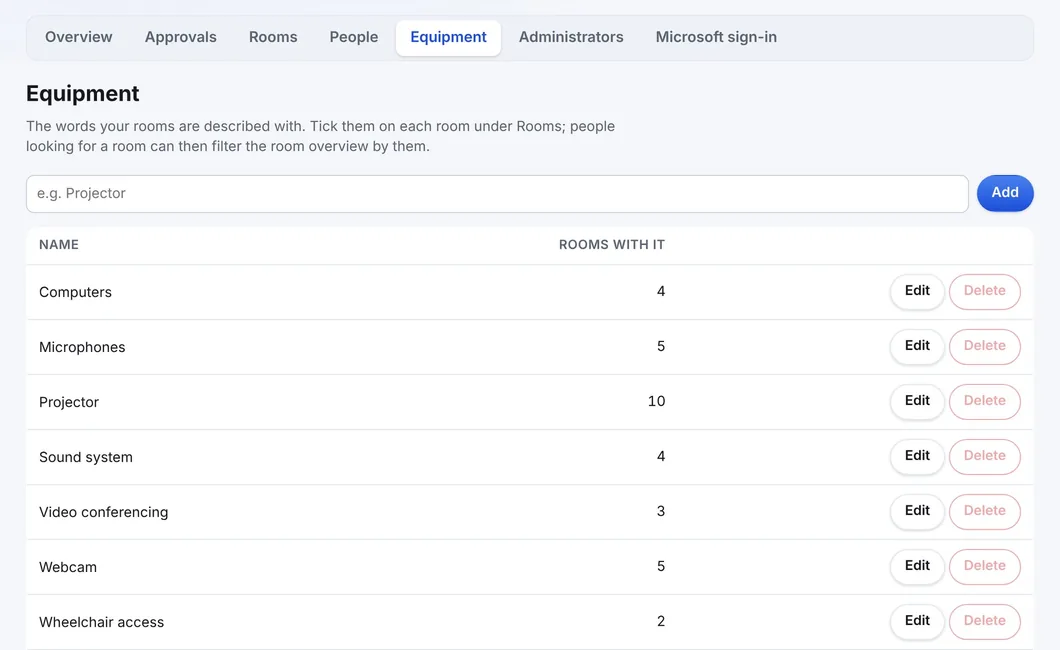This screenshot has width=1060, height=650.
Task: Click the Equipment tab
Action: [x=448, y=37]
